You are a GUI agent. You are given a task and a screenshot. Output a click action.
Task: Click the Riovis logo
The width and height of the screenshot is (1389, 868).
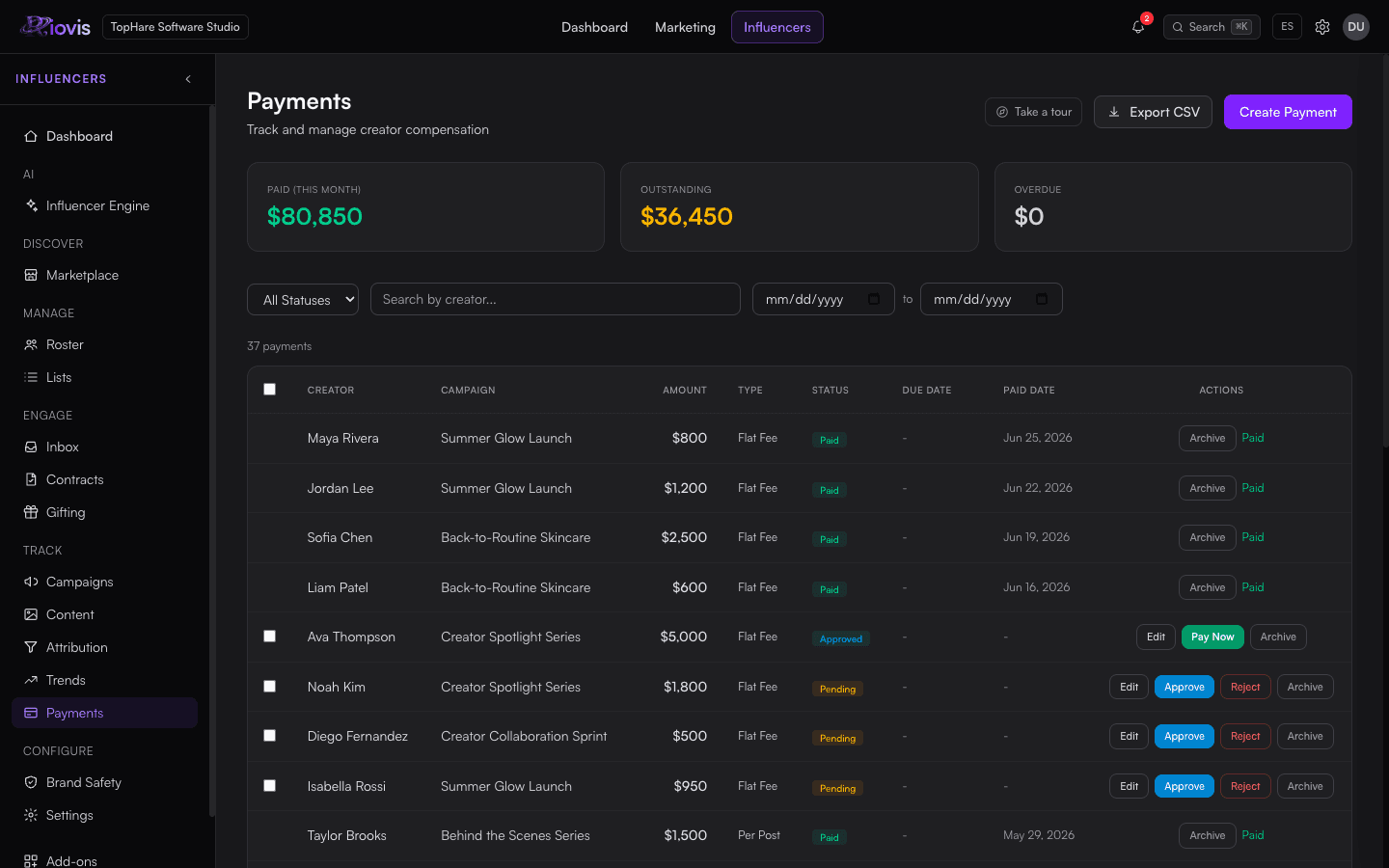pos(55,27)
